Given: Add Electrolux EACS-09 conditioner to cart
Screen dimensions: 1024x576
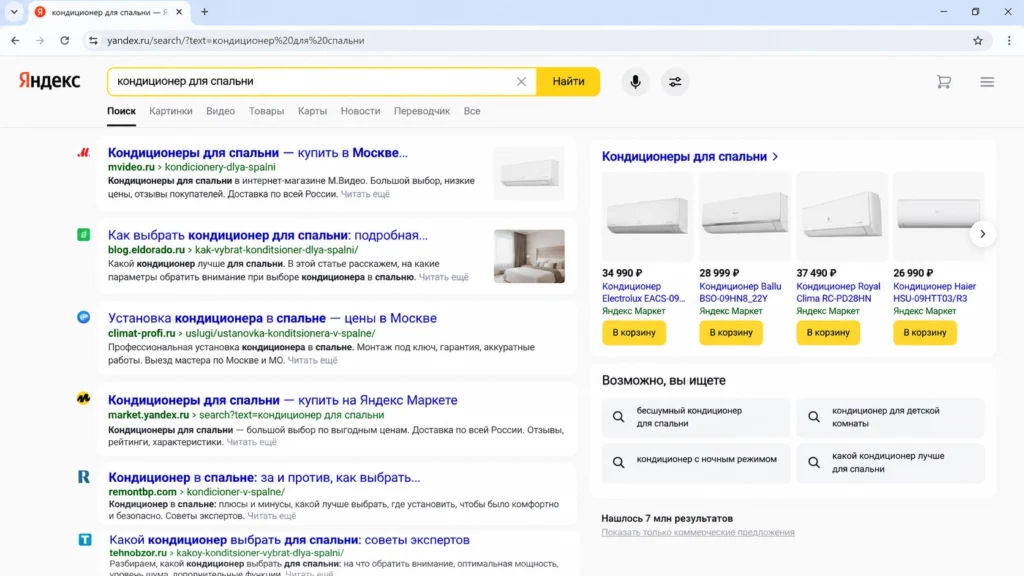Looking at the screenshot, I should click(633, 332).
